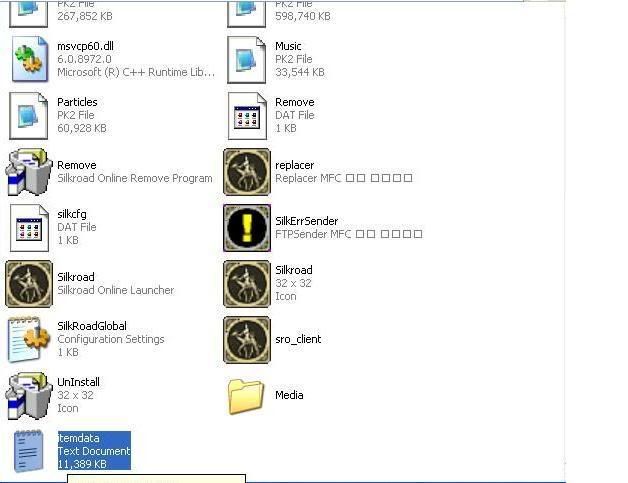This screenshot has height=483, width=628.
Task: Click the Silkroad Online Launcher description text
Action: [x=116, y=290]
